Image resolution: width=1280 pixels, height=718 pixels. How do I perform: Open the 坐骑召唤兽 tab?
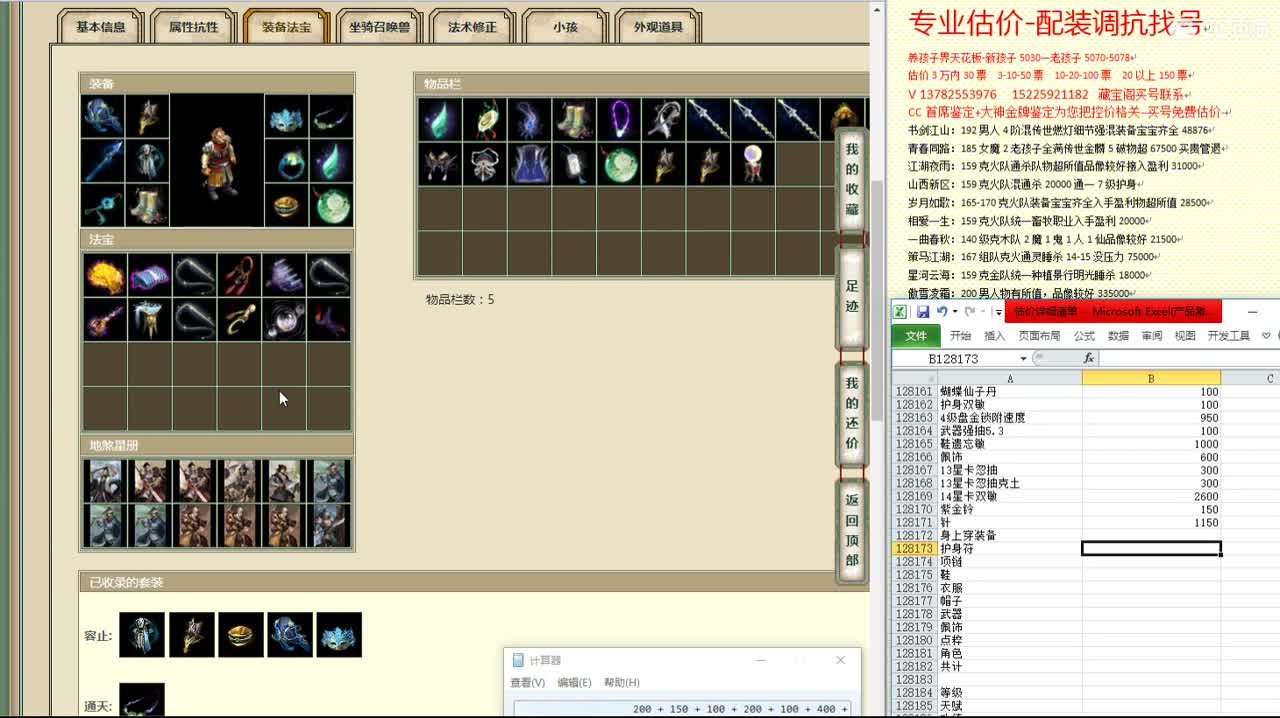(x=380, y=27)
